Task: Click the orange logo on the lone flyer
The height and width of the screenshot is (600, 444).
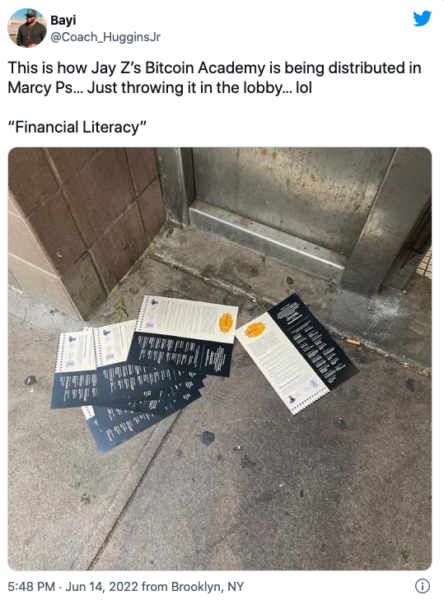Action: (x=255, y=329)
